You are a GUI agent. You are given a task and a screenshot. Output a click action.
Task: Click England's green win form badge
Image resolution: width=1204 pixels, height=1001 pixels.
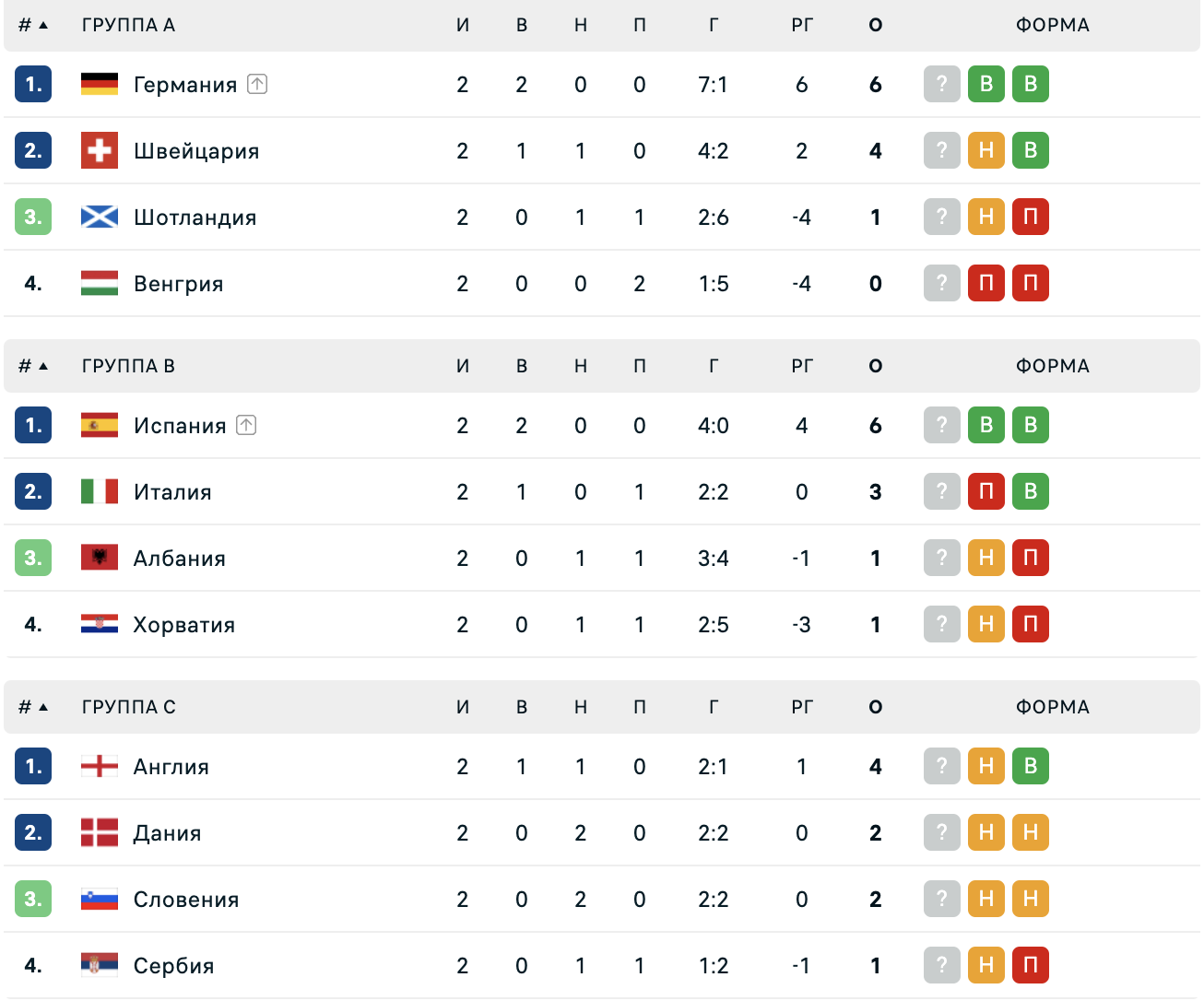tap(1031, 766)
